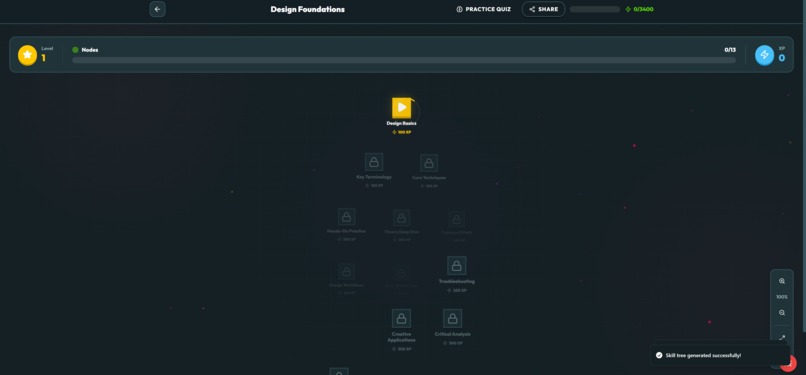Click the 0/13 nodes count
The image size is (806, 375).
[x=730, y=50]
